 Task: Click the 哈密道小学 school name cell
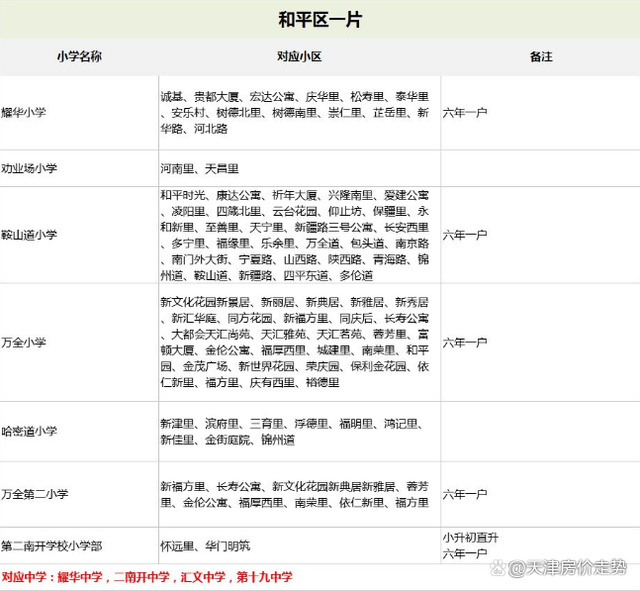[30, 431]
